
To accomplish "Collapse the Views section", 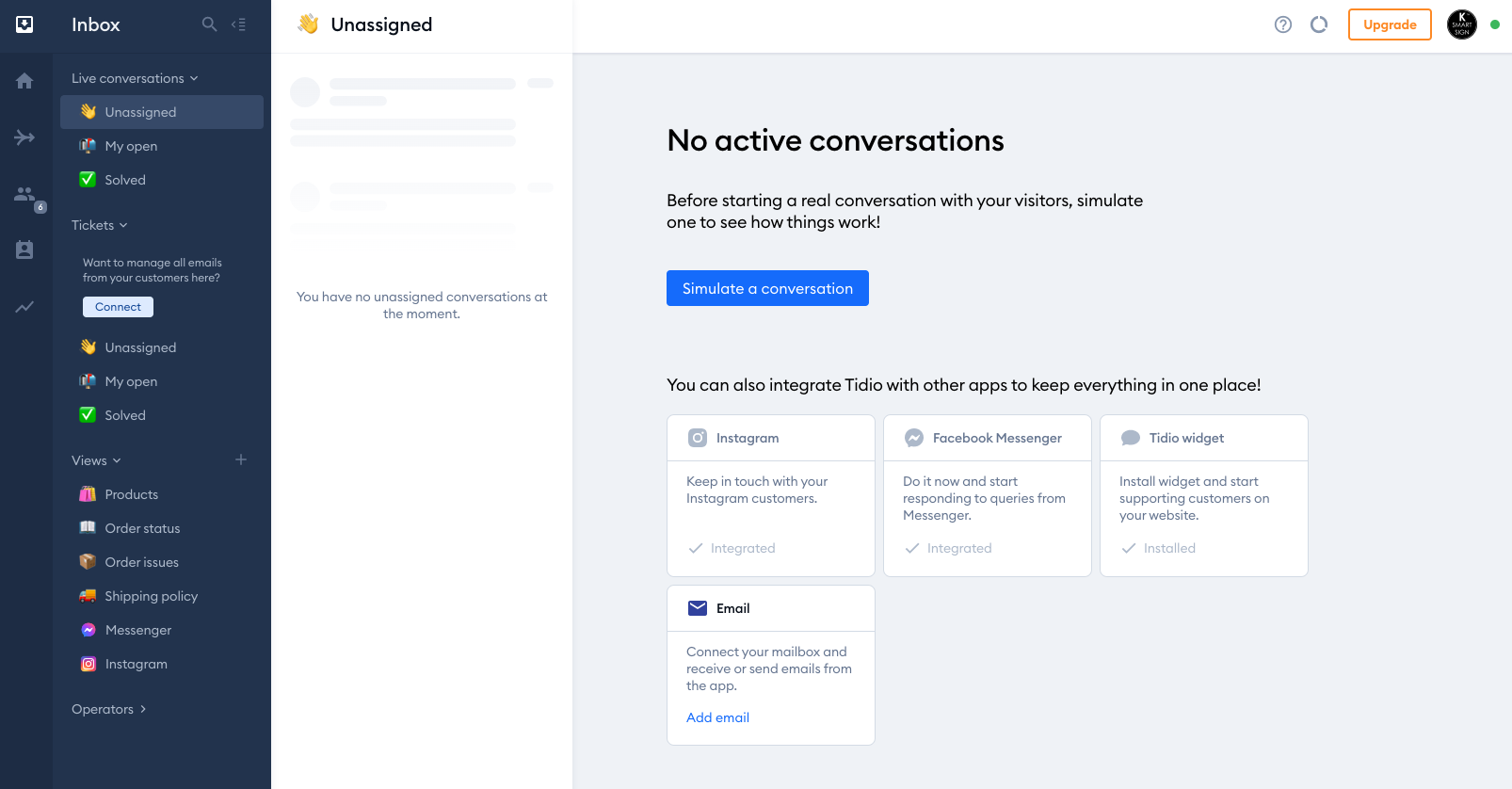I will tap(96, 460).
